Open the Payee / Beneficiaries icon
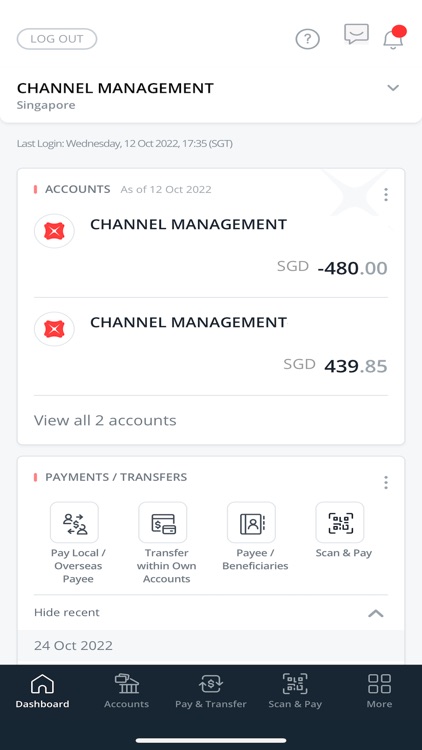 pos(251,522)
